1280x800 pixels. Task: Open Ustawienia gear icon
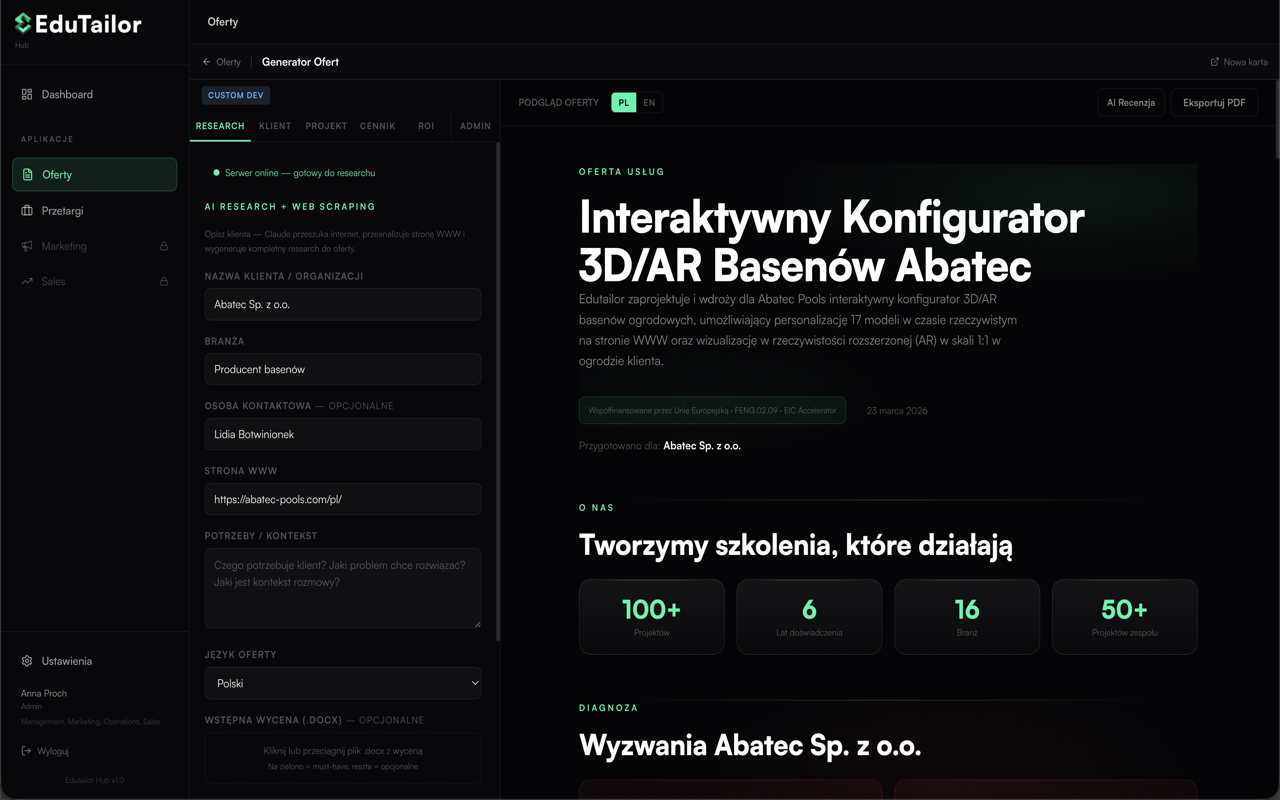tap(27, 661)
